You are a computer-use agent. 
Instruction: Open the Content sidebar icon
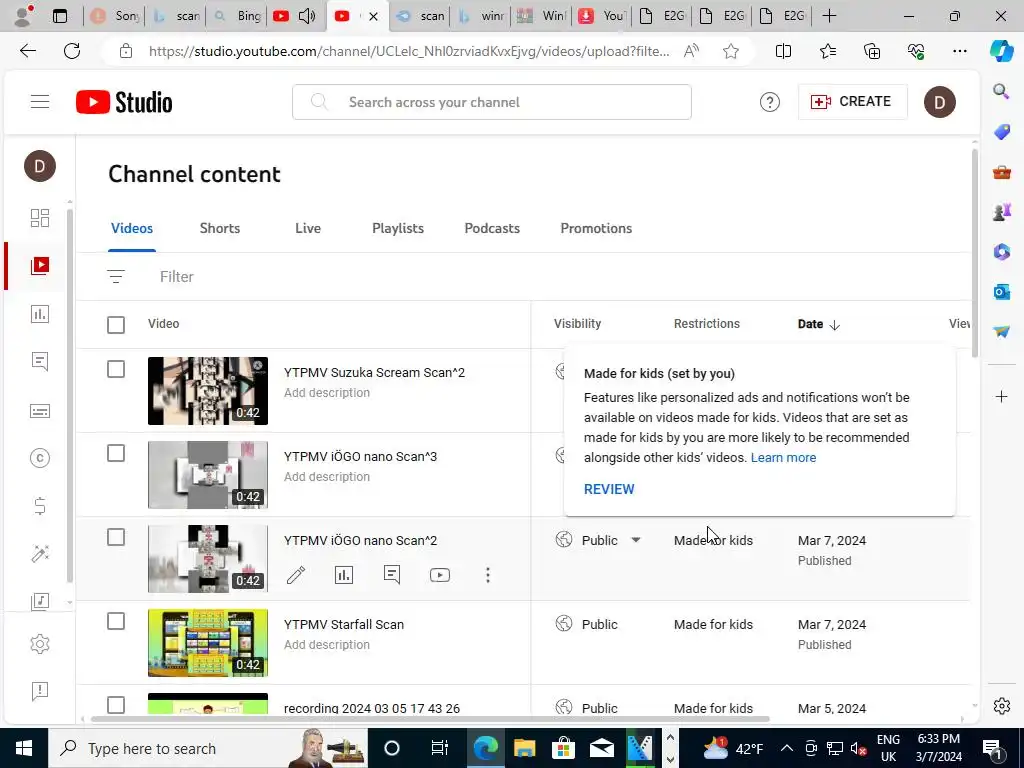point(40,265)
